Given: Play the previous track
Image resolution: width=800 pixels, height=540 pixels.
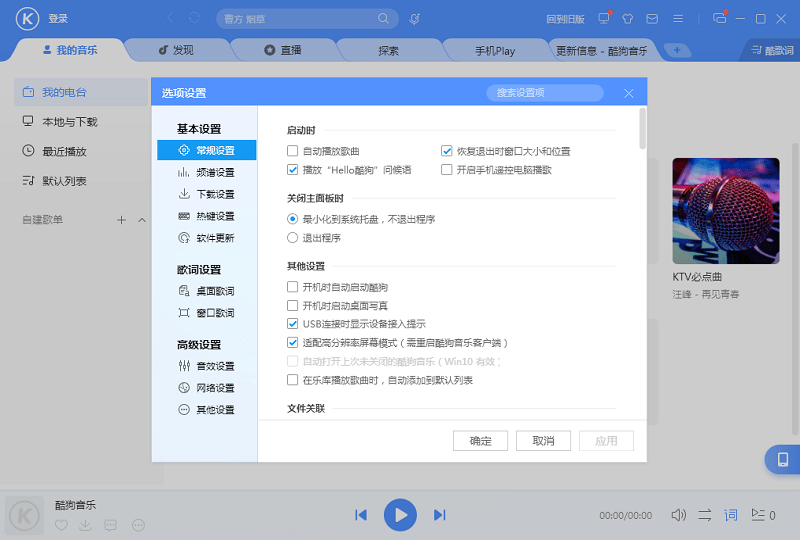Looking at the screenshot, I should (x=361, y=515).
